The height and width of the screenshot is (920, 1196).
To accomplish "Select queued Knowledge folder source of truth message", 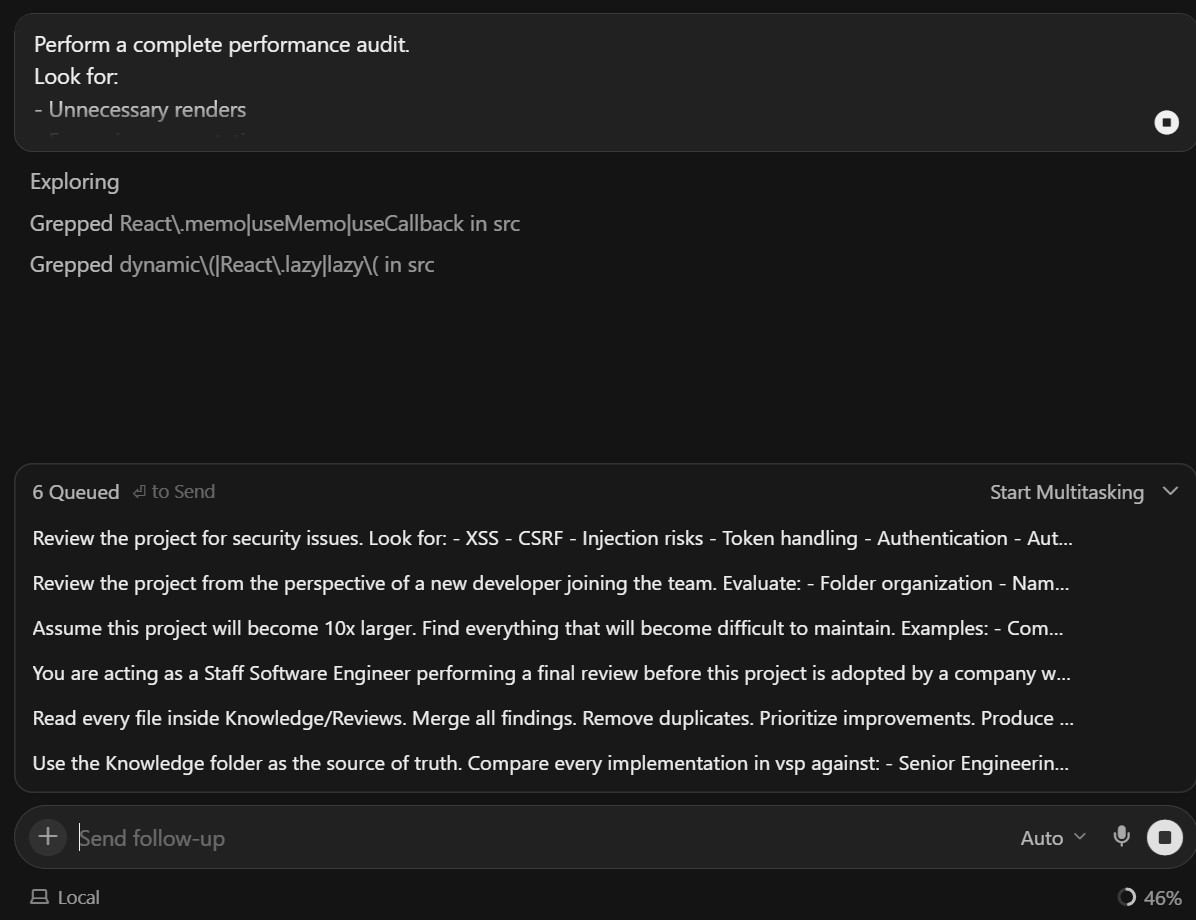I will point(551,764).
